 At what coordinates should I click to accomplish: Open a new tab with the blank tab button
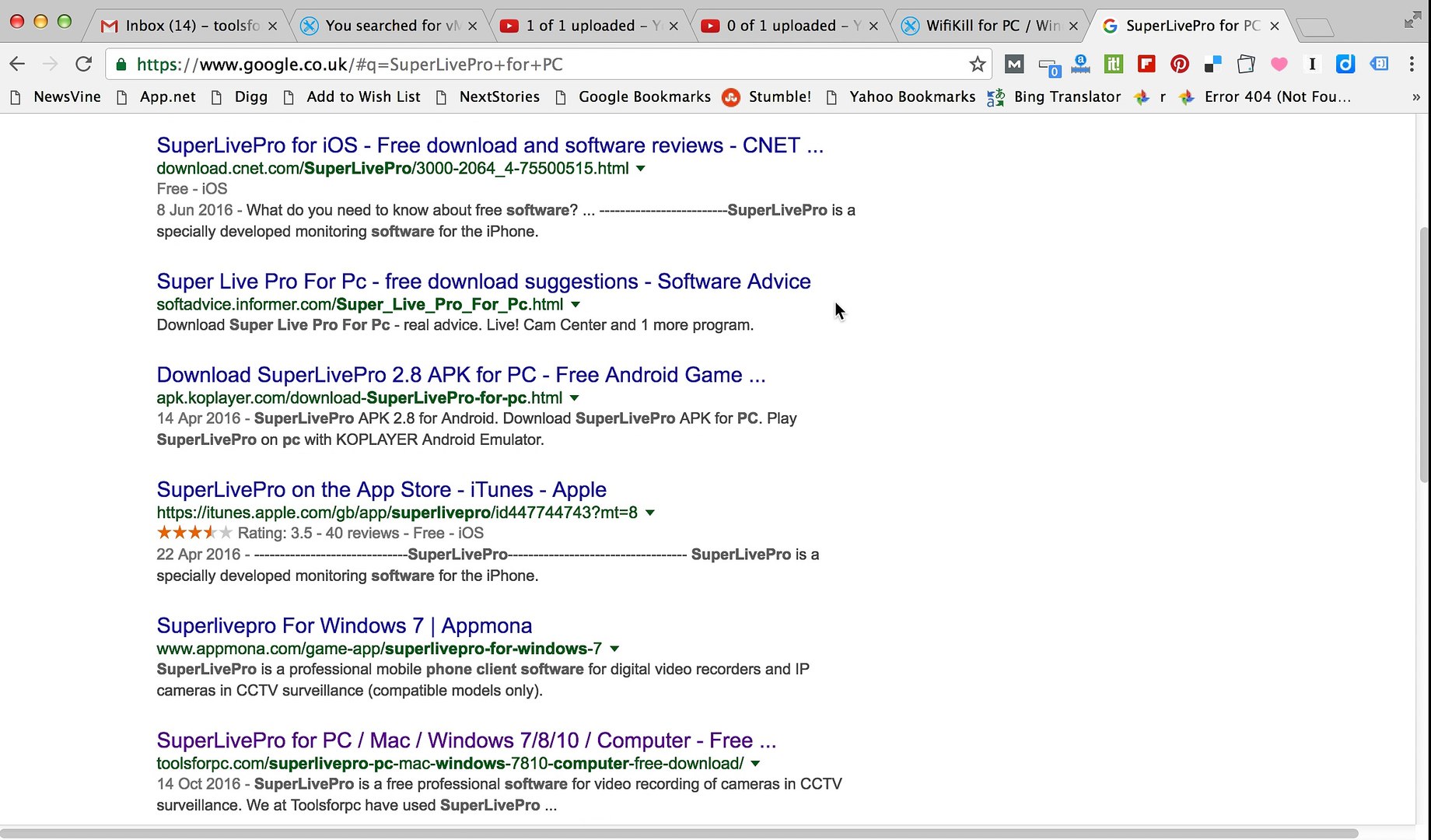point(1315,28)
